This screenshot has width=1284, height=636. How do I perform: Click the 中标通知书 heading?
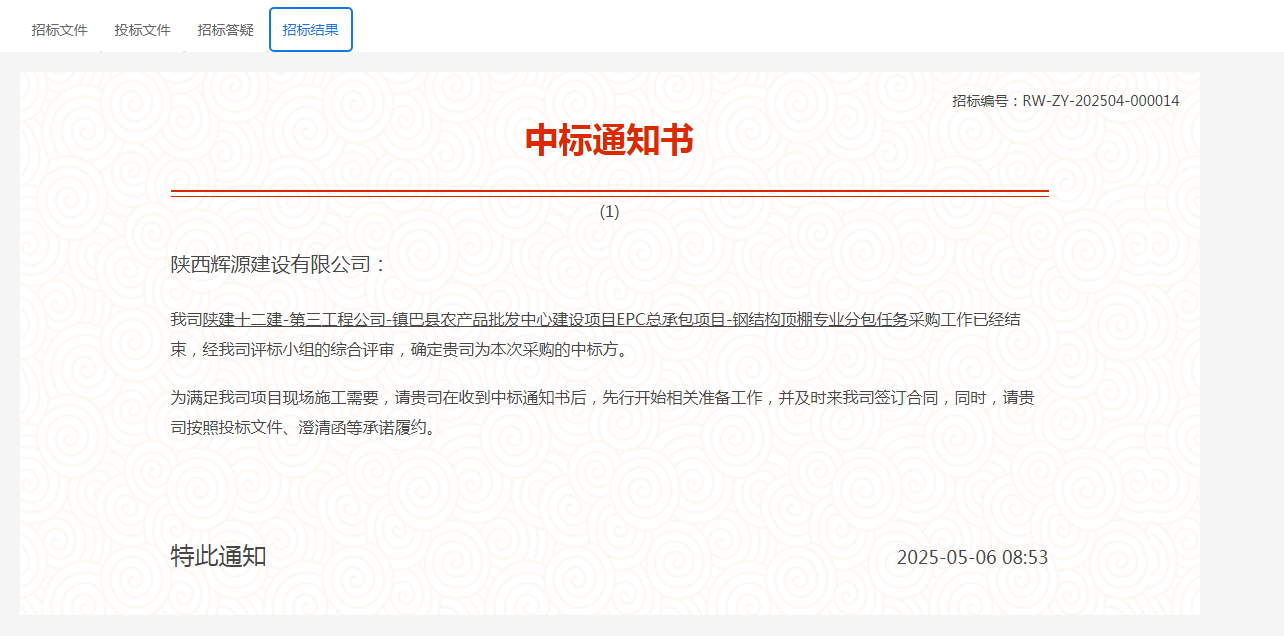[609, 141]
